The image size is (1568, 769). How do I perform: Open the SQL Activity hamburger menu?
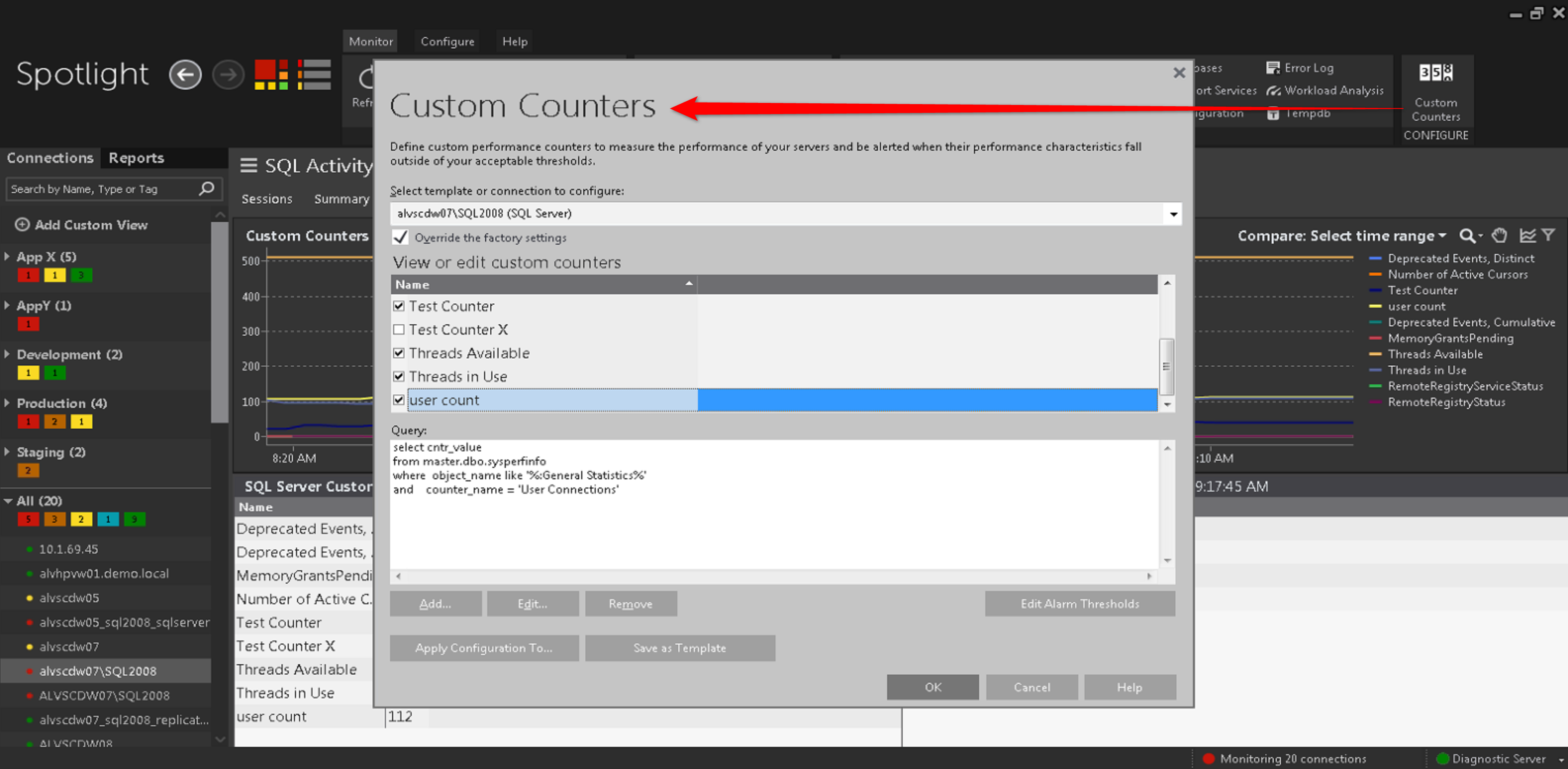pyautogui.click(x=248, y=165)
